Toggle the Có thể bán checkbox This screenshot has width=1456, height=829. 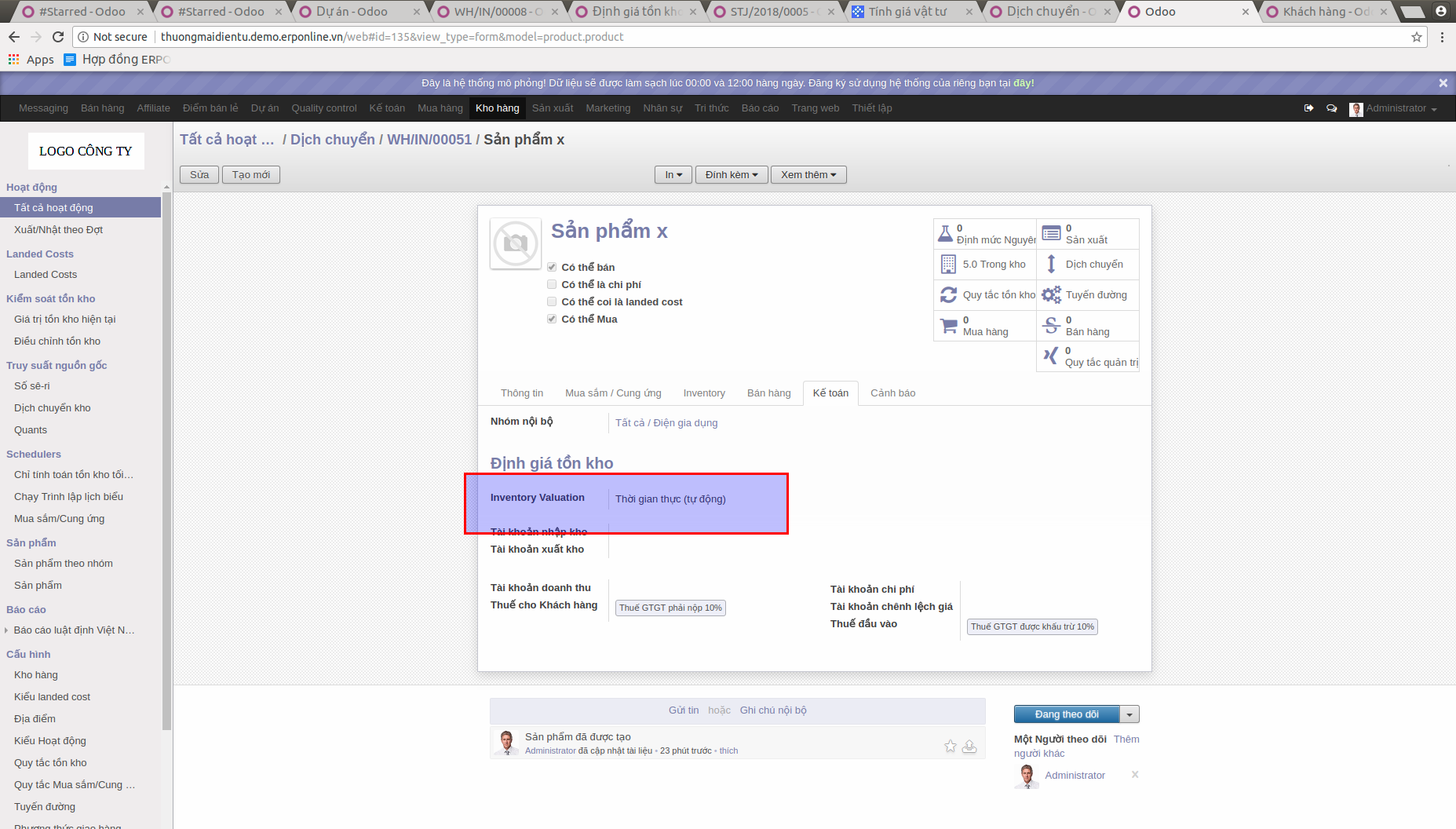coord(552,268)
